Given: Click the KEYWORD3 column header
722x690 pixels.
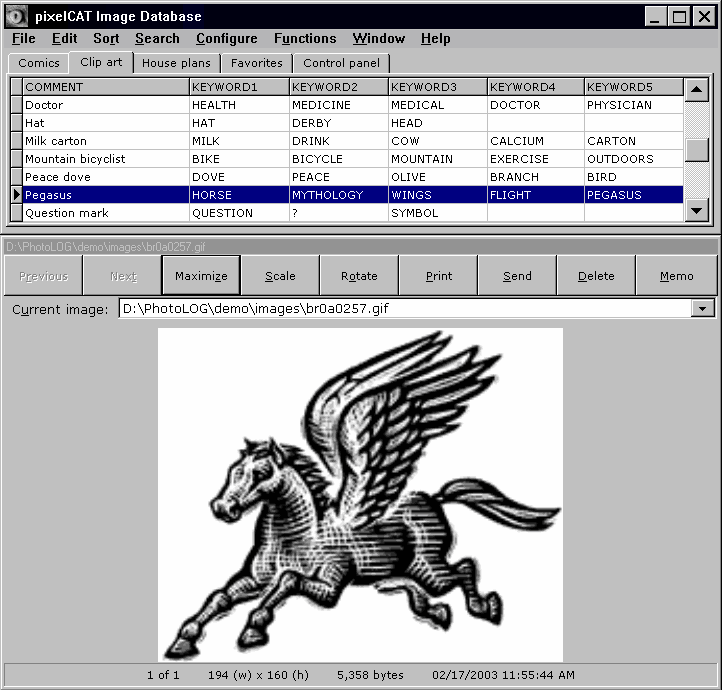Looking at the screenshot, I should pyautogui.click(x=438, y=87).
